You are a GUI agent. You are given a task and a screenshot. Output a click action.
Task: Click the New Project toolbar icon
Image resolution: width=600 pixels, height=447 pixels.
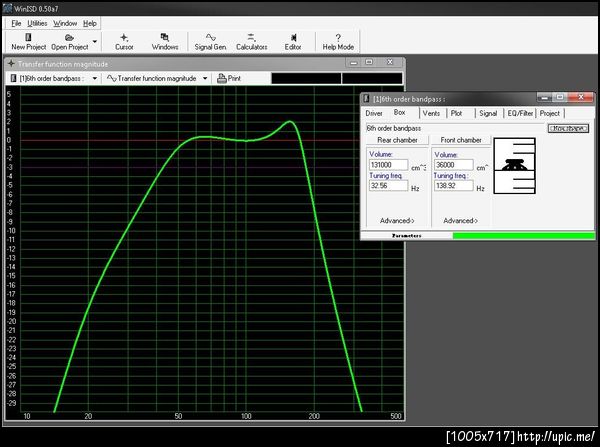tap(26, 37)
